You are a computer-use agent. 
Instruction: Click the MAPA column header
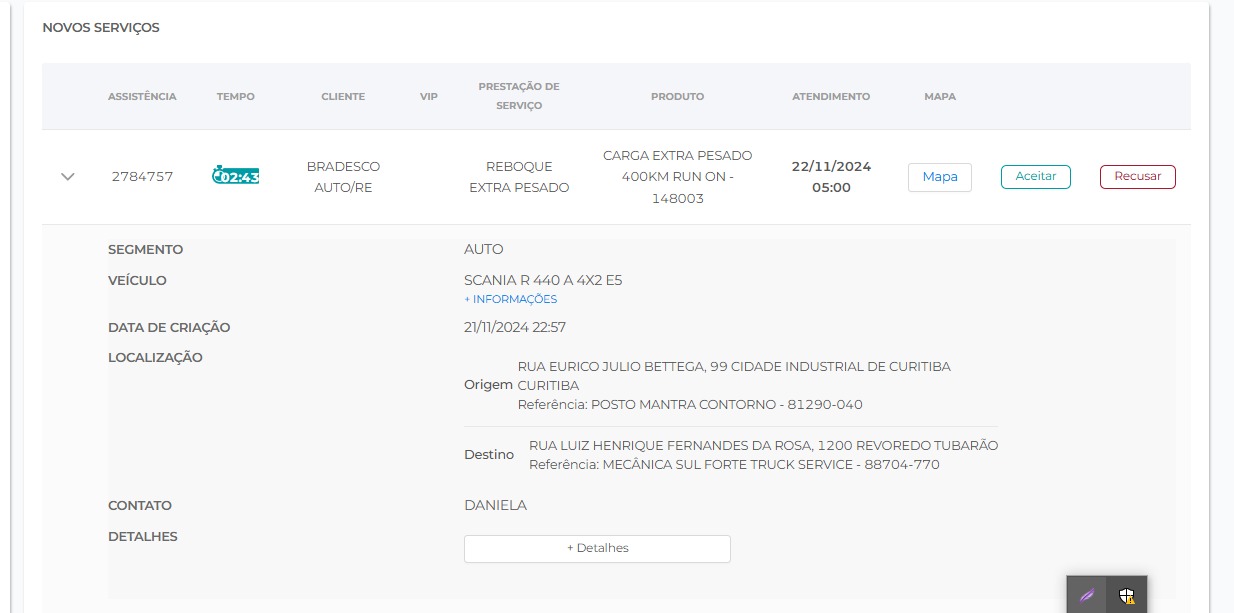tap(940, 97)
